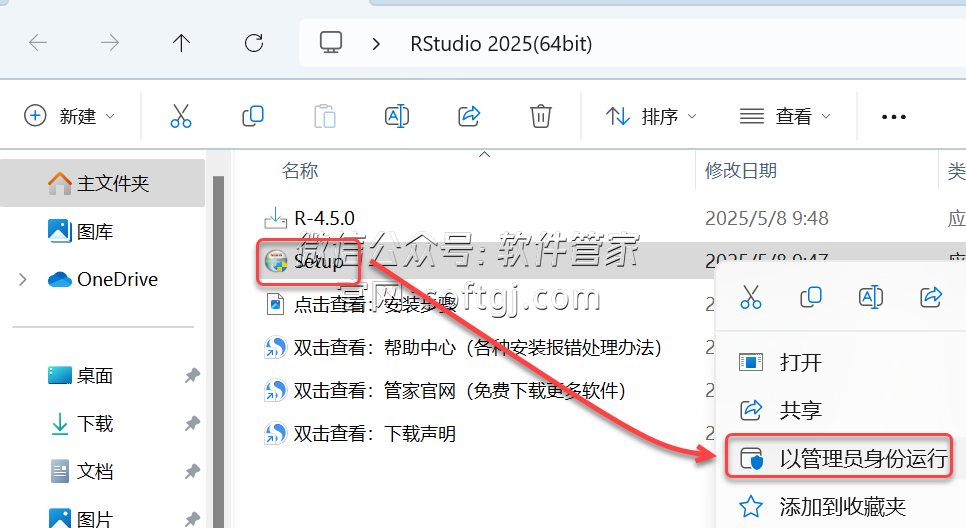Click the R-4.5.0 installer icon
This screenshot has height=528, width=966.
tap(275, 218)
